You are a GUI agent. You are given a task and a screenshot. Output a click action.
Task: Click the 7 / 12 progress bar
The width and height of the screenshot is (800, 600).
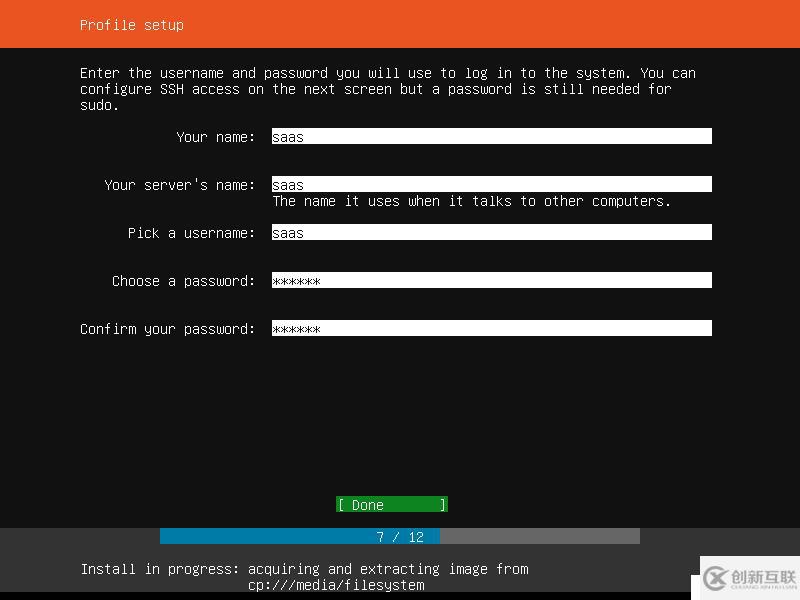tap(399, 536)
